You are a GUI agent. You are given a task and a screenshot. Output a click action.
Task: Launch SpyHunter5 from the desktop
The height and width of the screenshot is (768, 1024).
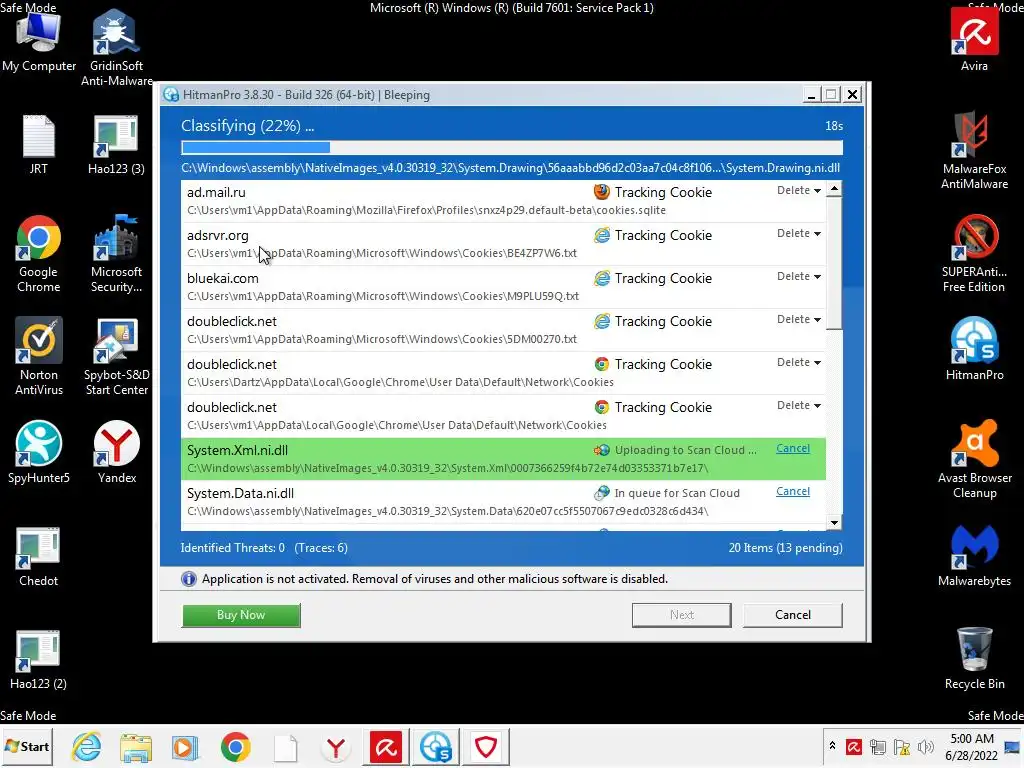[39, 452]
